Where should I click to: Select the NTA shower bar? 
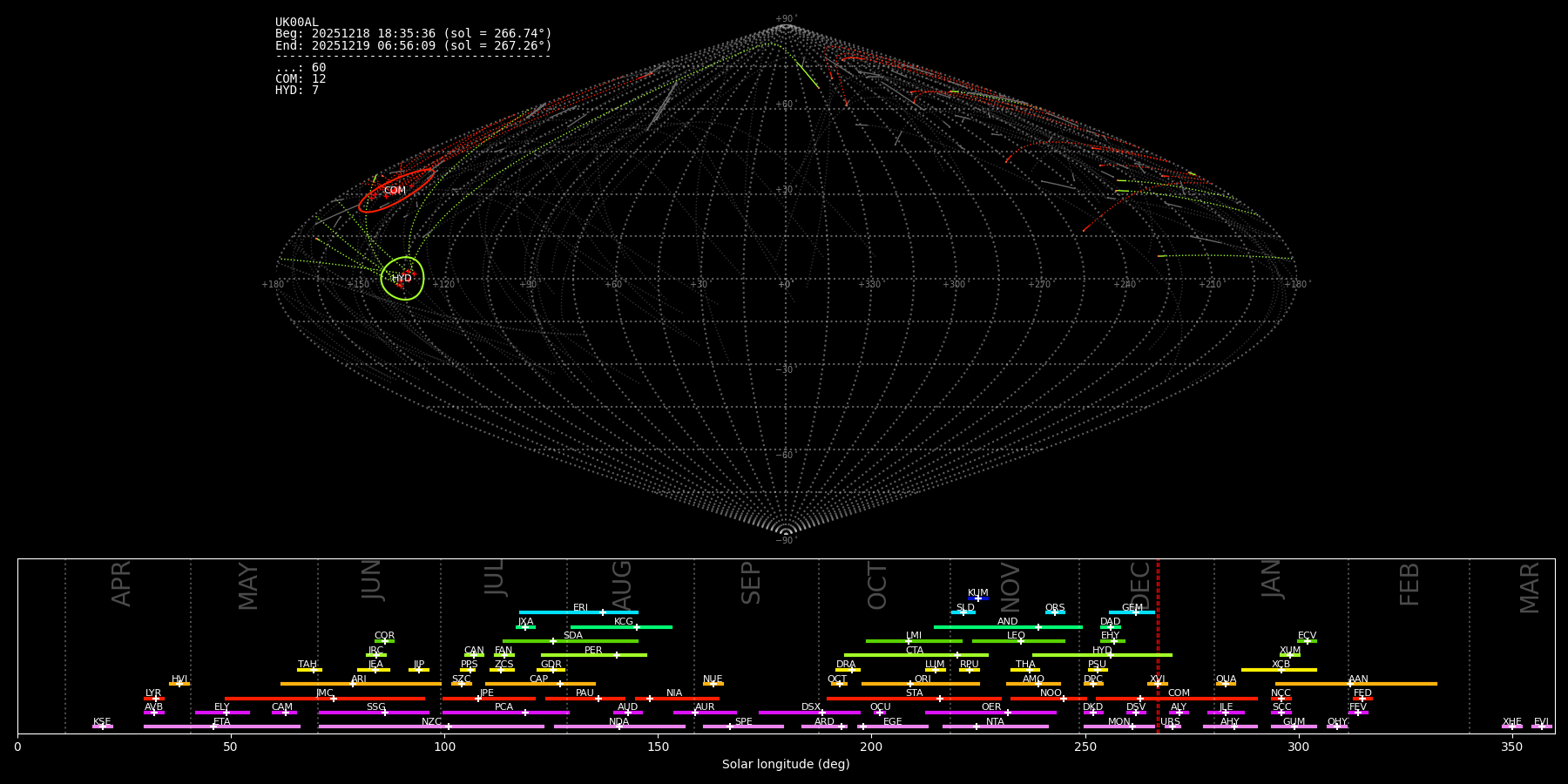coord(995,727)
